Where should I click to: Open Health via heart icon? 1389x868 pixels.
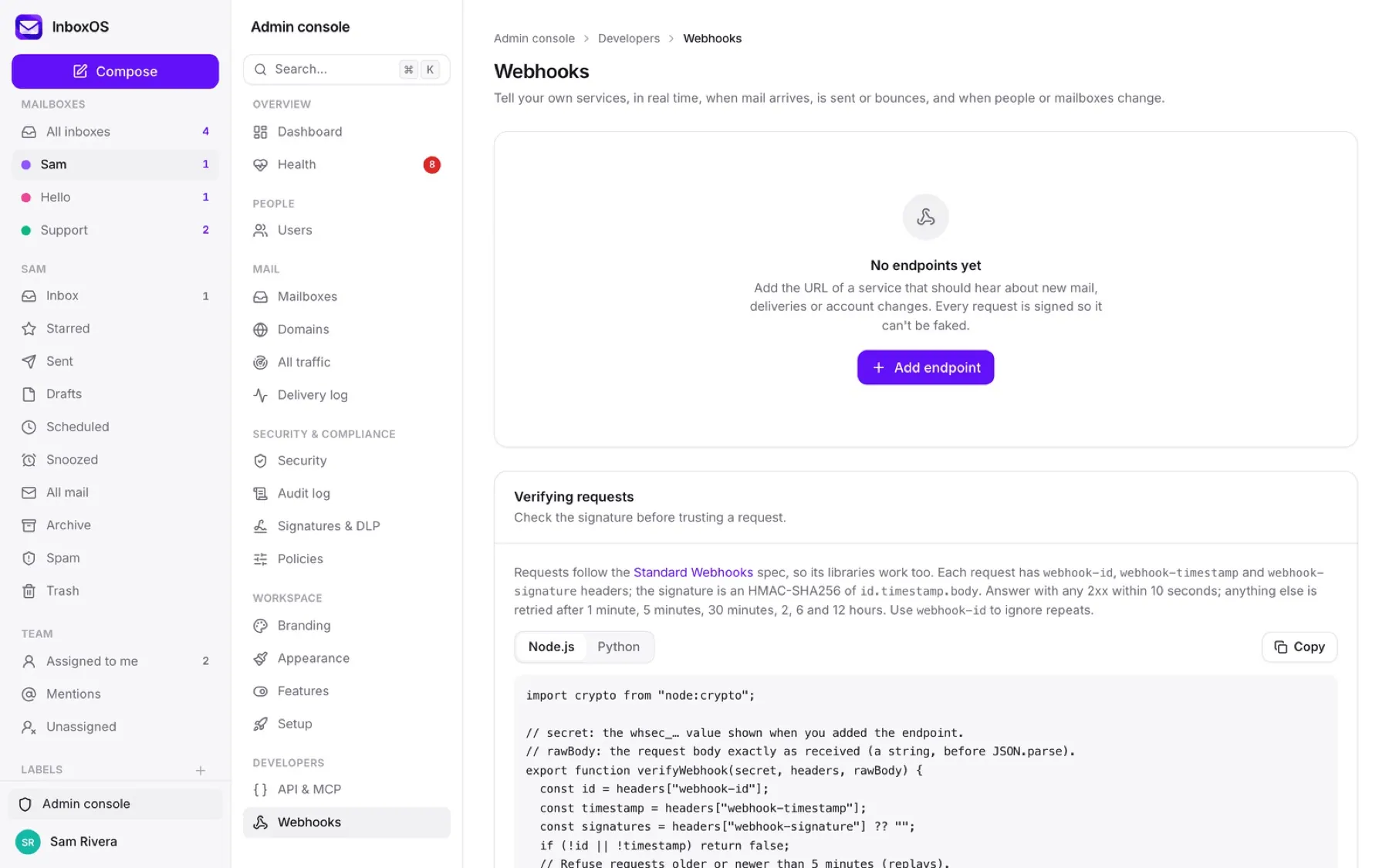pos(260,164)
